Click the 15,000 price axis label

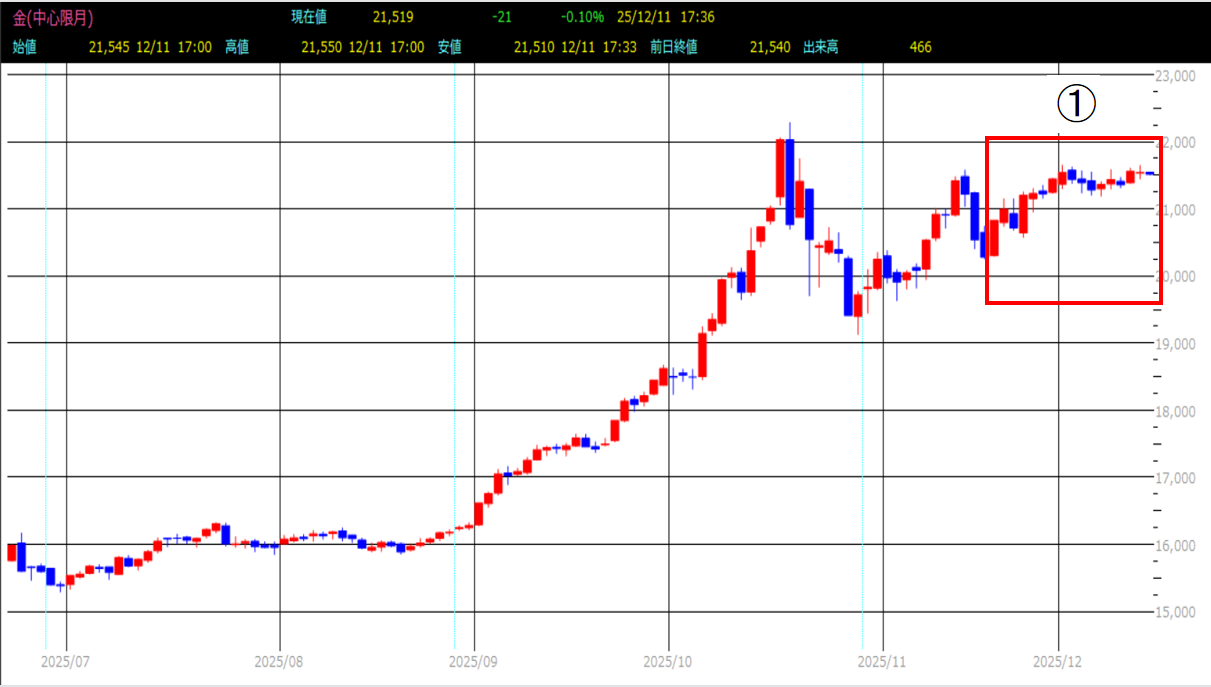(x=1176, y=612)
